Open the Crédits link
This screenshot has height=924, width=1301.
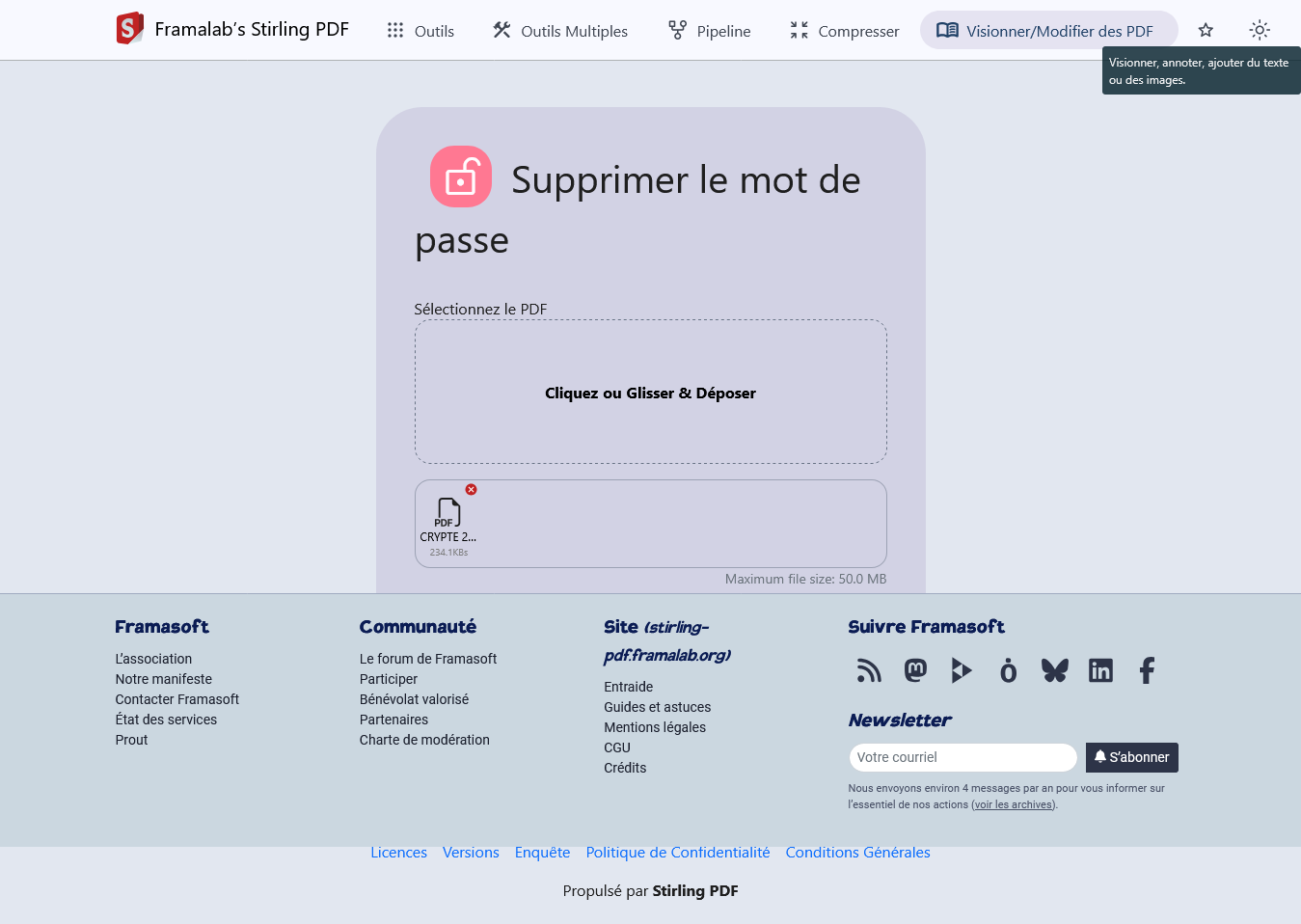click(x=625, y=768)
